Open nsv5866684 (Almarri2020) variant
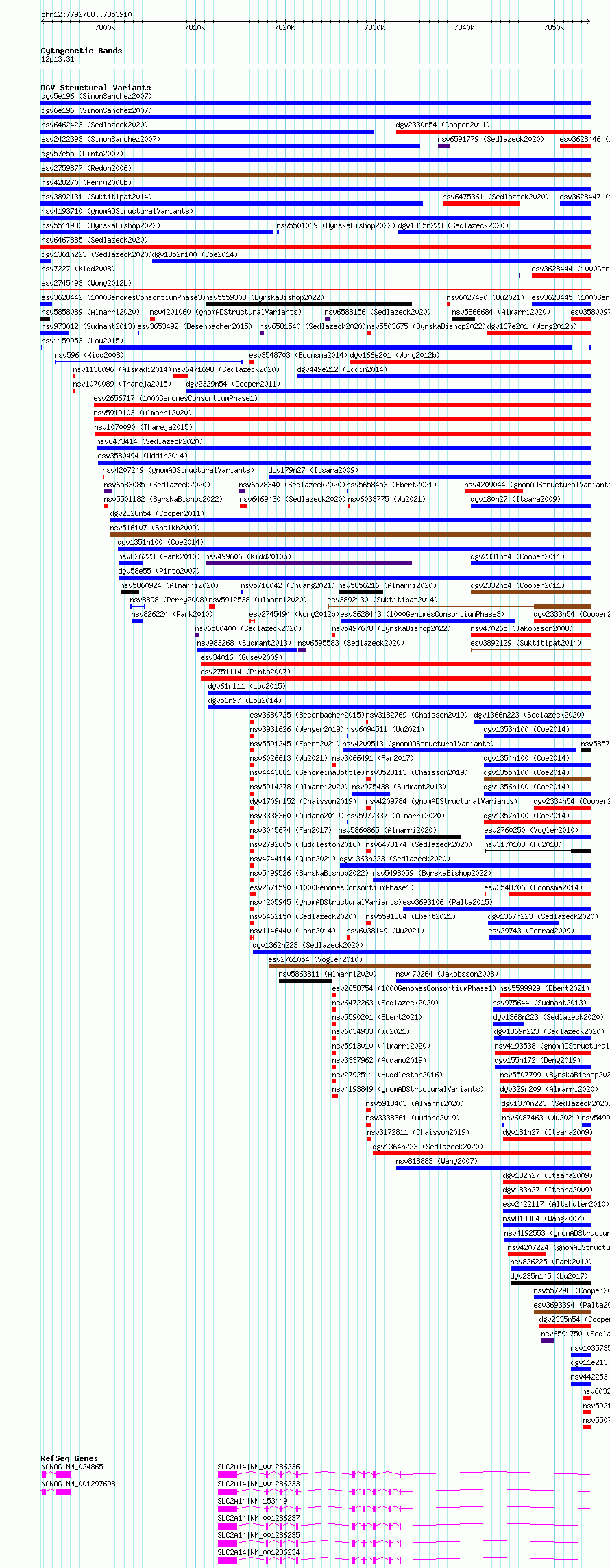The image size is (610, 1568). [501, 313]
